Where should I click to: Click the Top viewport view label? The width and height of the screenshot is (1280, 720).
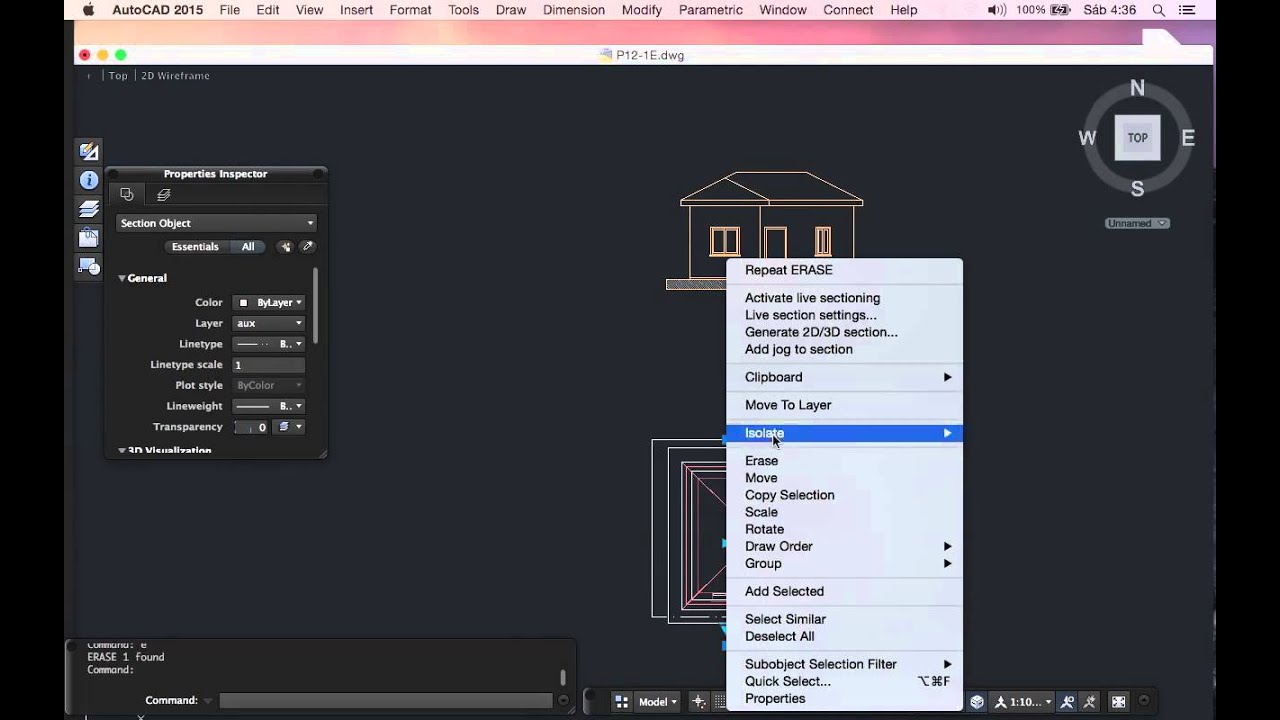pos(118,76)
